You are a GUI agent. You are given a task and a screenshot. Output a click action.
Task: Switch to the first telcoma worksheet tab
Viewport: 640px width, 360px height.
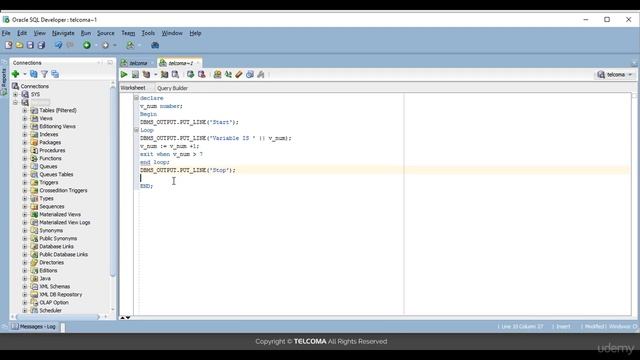[138, 63]
